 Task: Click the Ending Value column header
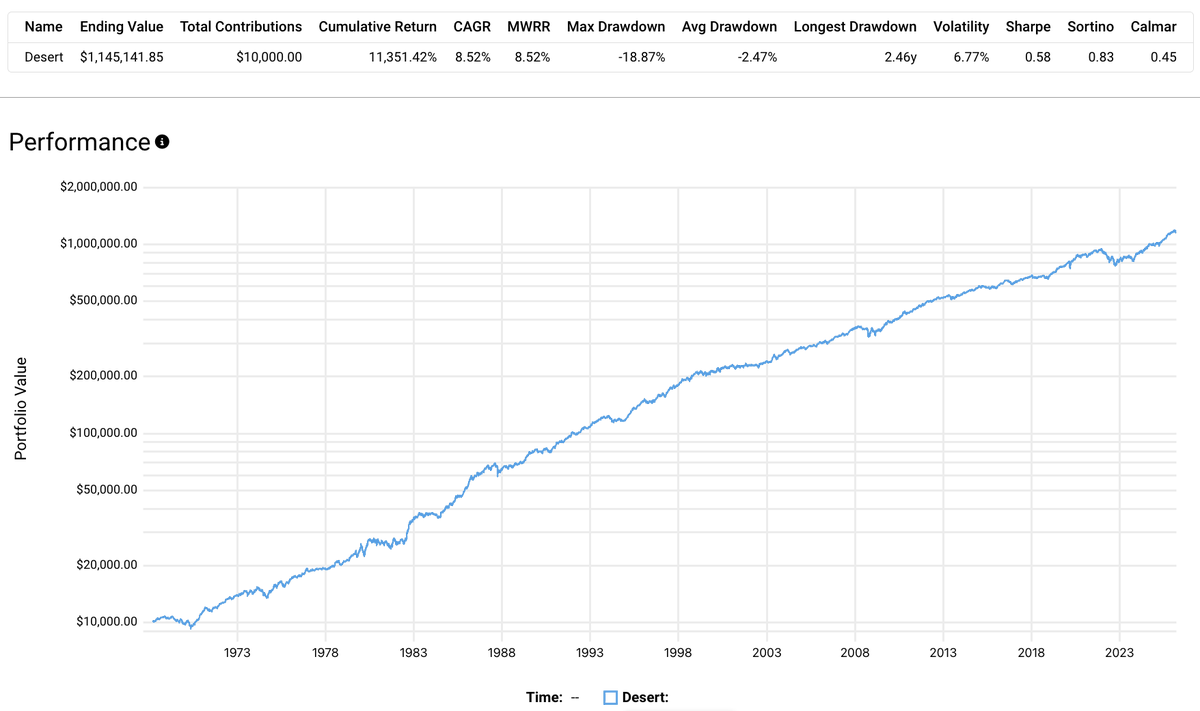pyautogui.click(x=122, y=27)
